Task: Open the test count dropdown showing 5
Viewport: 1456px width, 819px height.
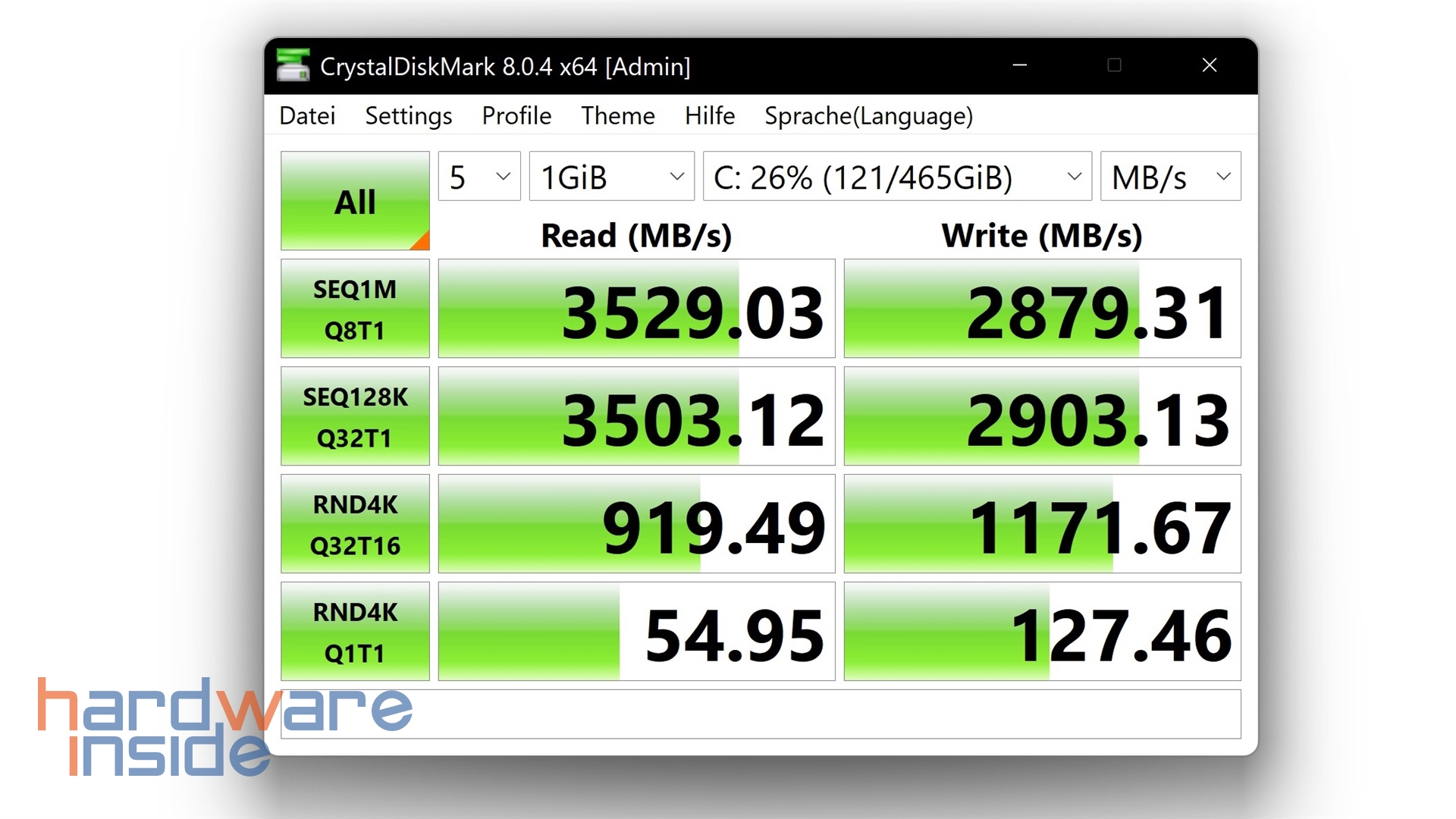Action: pyautogui.click(x=478, y=176)
